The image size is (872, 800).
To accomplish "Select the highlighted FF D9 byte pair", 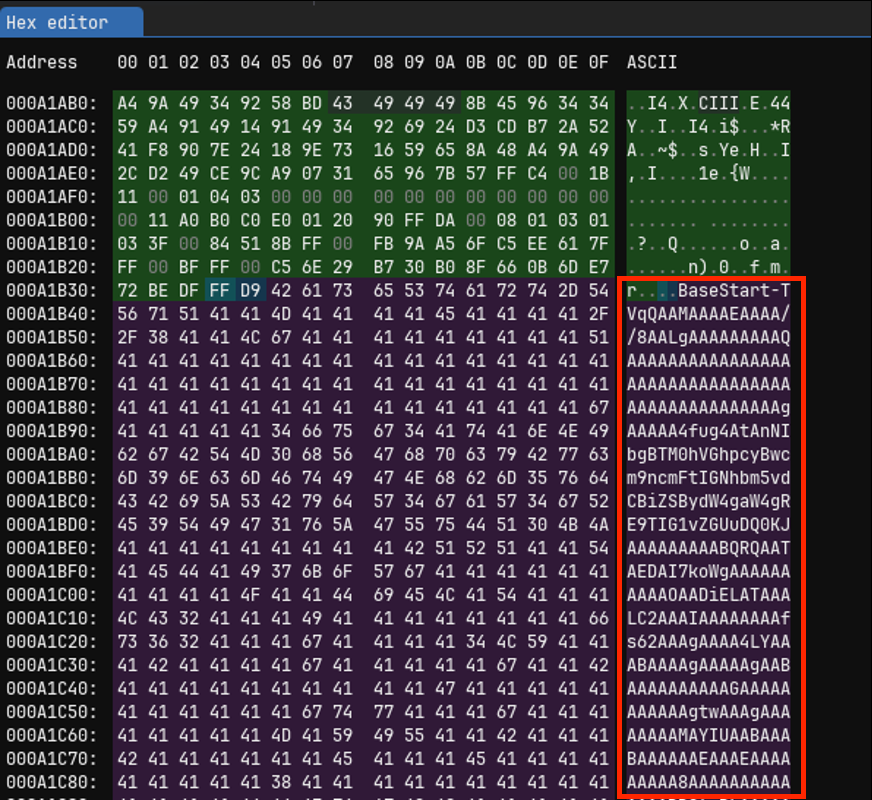I will pos(237,291).
